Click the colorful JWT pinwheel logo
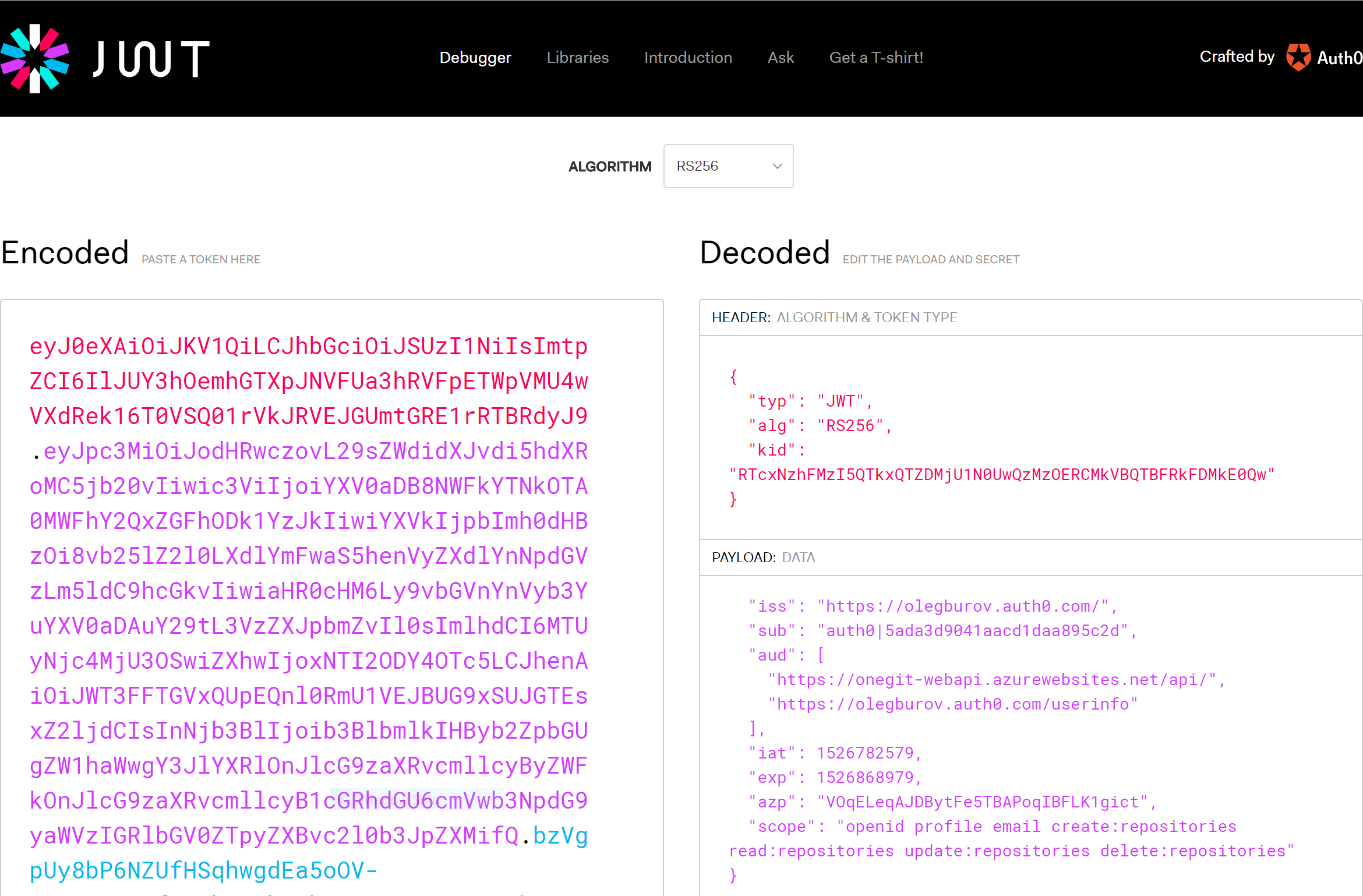Screen dimensions: 1363x896 pos(35,58)
